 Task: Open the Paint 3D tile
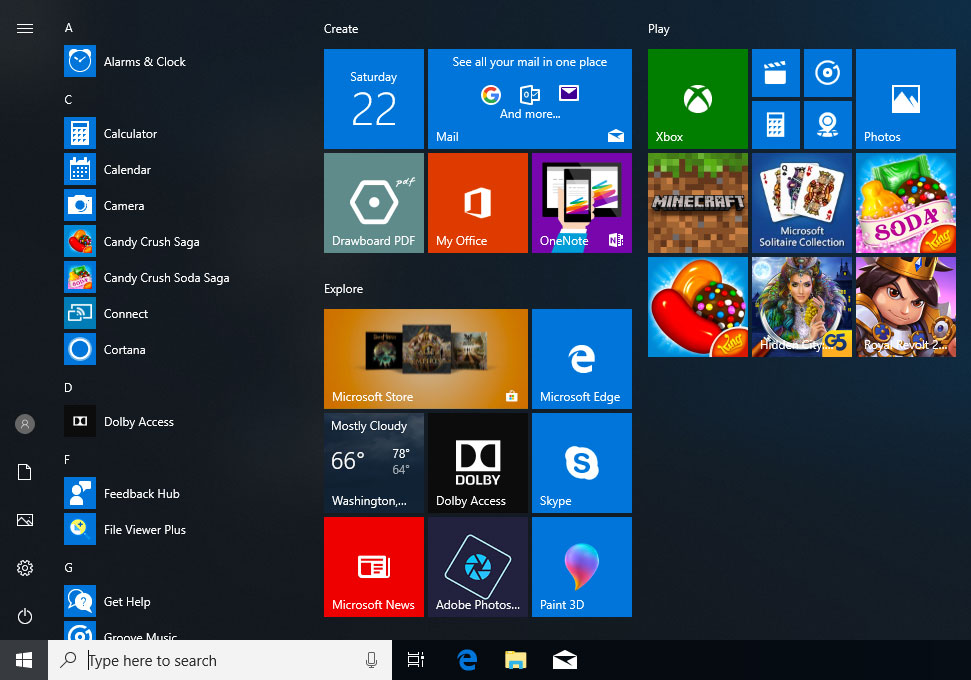(x=582, y=567)
